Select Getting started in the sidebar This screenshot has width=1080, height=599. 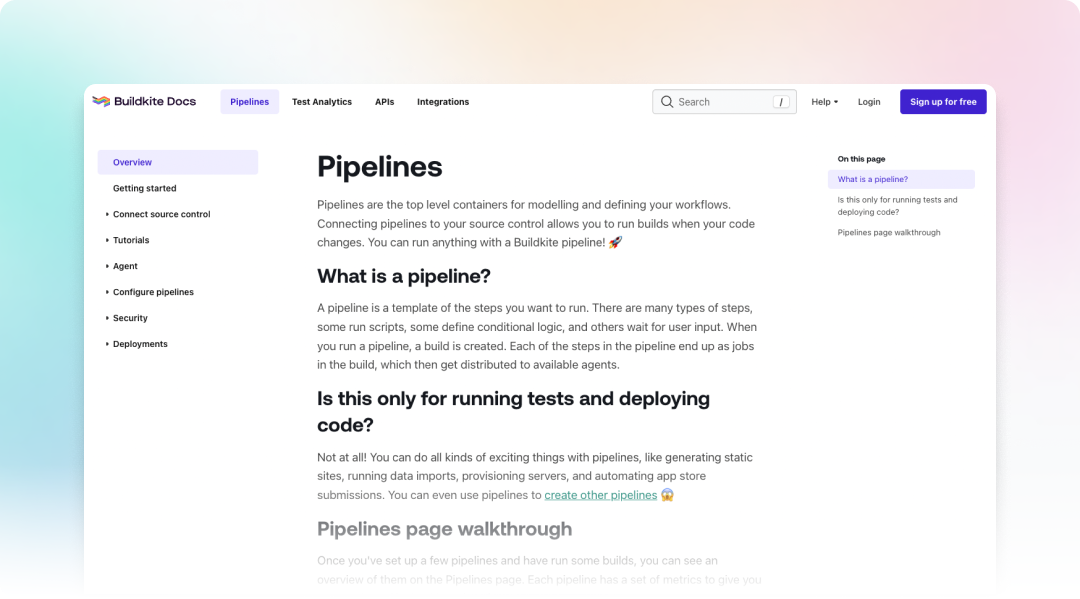click(x=144, y=188)
